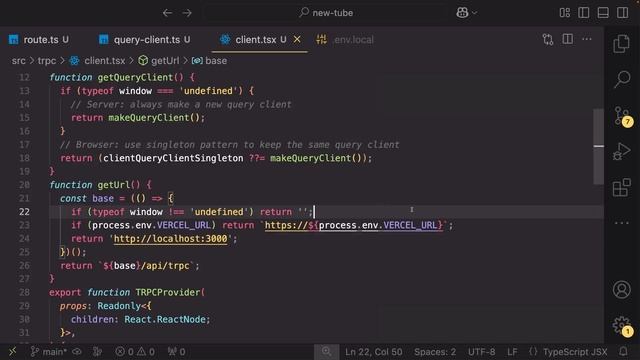Open the errors and warnings panel
This screenshot has width=640, height=360.
tap(135, 351)
